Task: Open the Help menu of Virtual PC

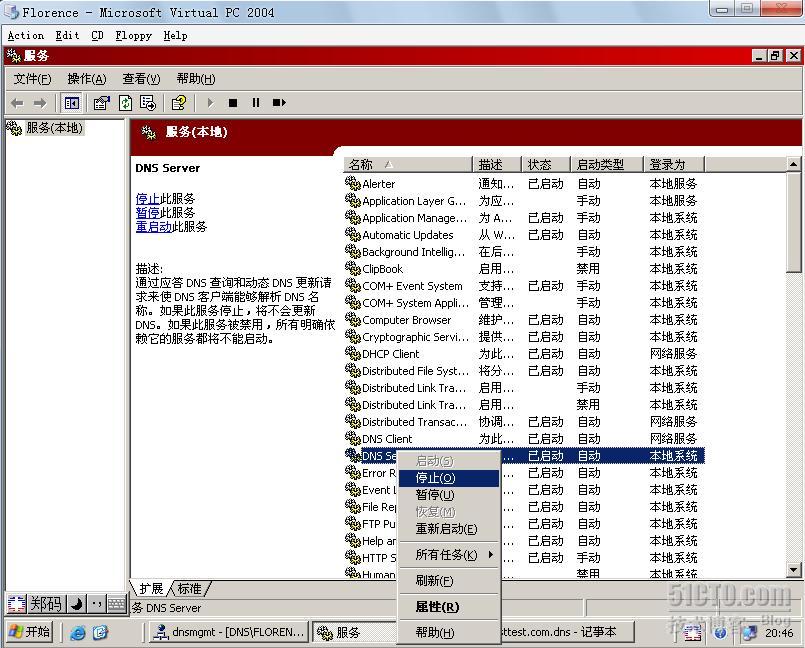Action: [176, 35]
